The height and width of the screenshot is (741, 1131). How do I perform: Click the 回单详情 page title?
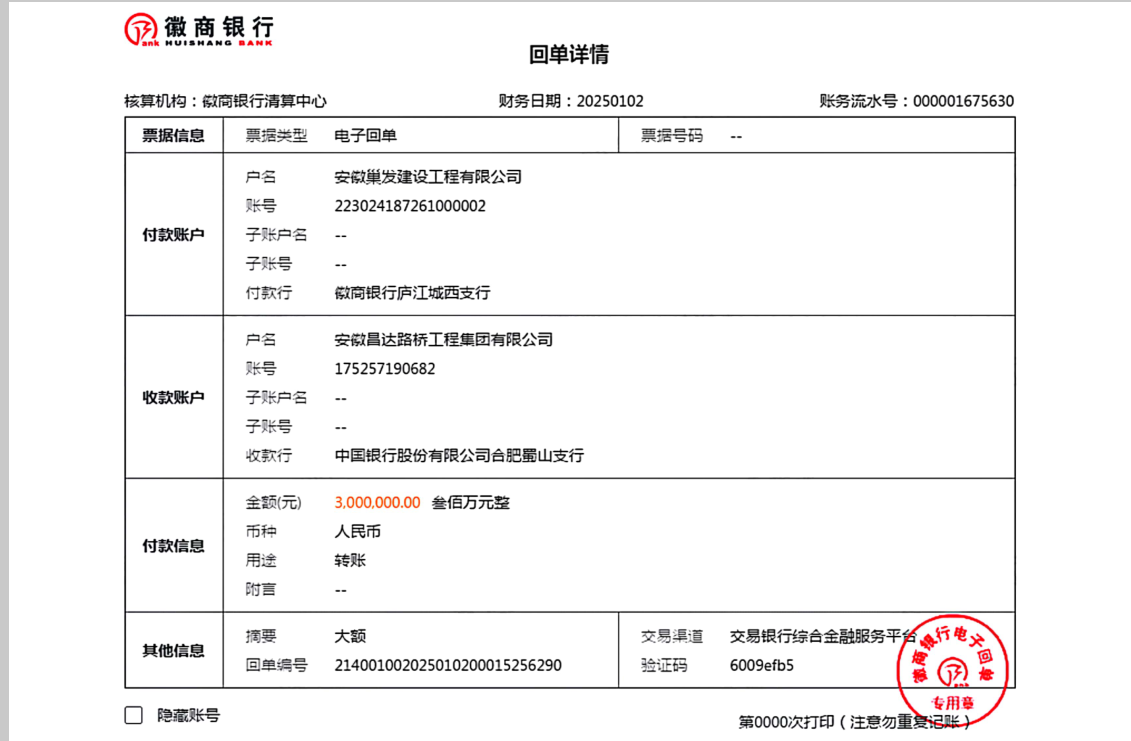(x=569, y=55)
